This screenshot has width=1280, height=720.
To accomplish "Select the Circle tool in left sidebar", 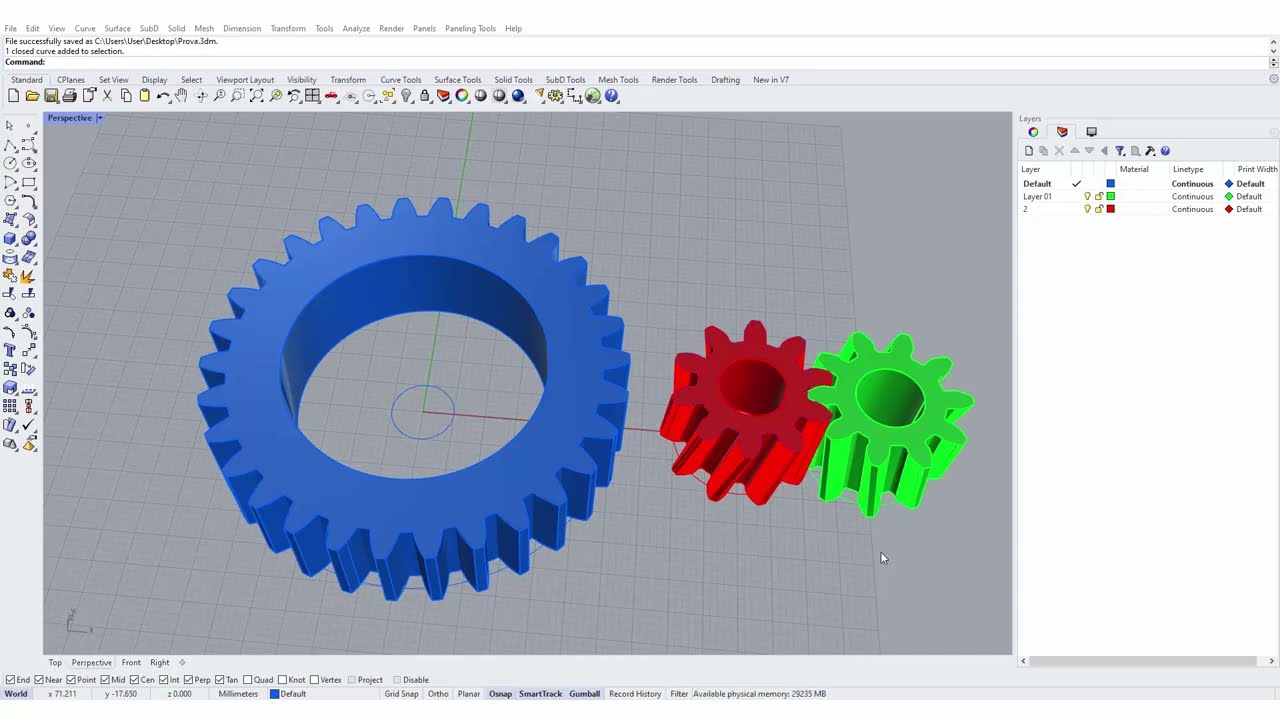I will tap(10, 163).
